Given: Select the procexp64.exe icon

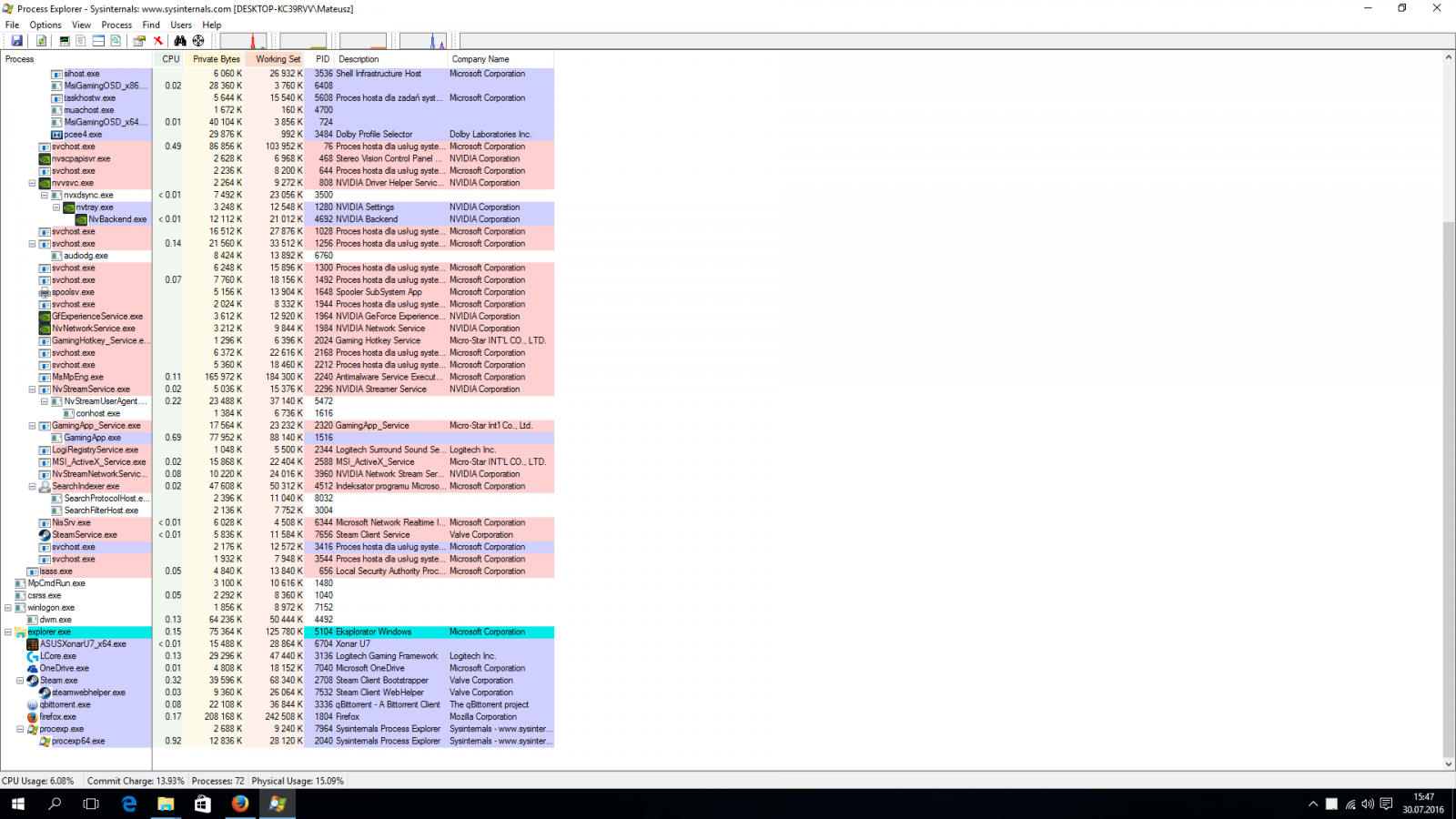Looking at the screenshot, I should click(45, 741).
